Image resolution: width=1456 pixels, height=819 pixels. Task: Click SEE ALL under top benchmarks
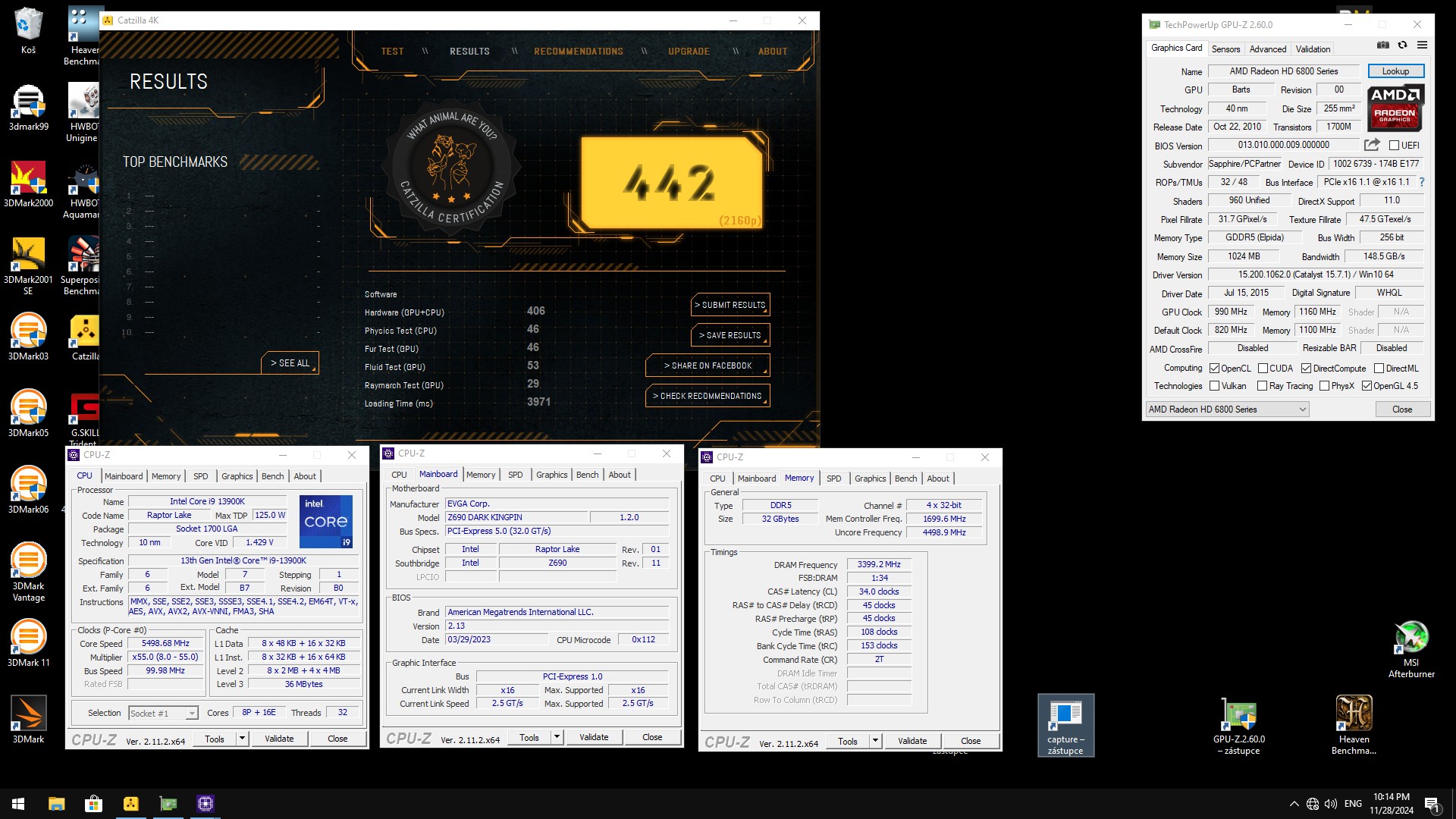290,363
